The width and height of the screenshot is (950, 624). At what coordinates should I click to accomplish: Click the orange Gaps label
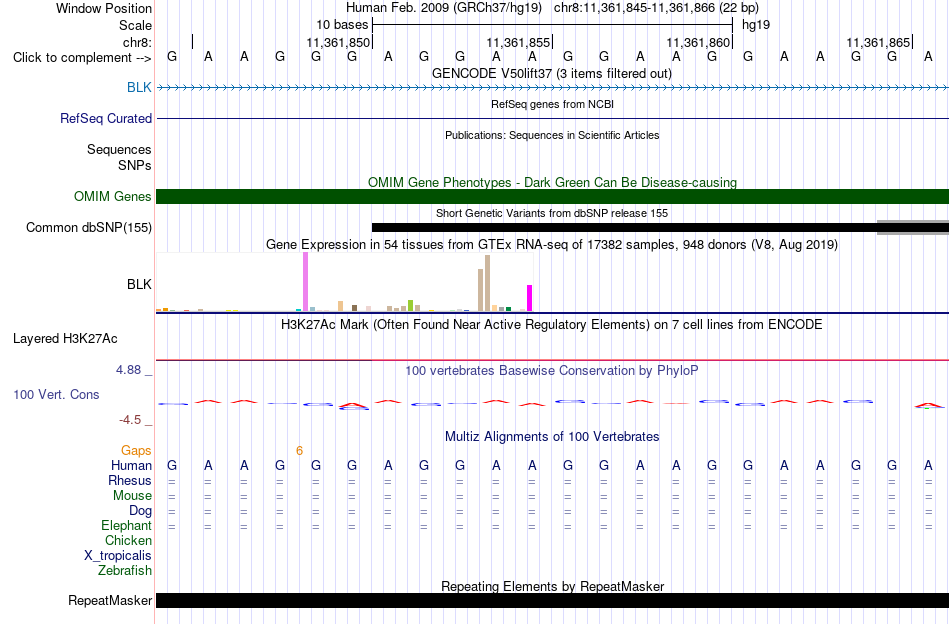tap(136, 450)
